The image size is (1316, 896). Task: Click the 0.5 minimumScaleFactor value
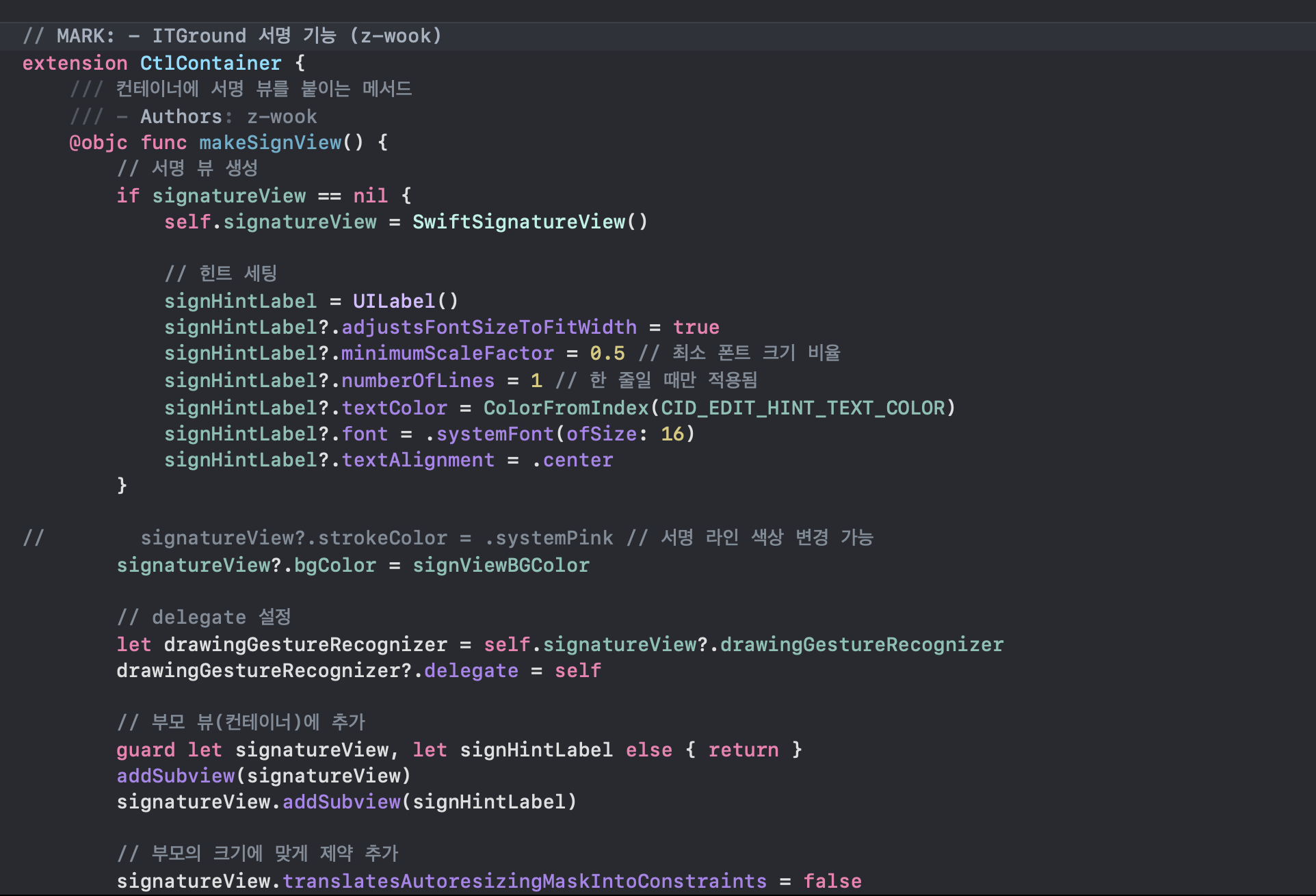(607, 353)
